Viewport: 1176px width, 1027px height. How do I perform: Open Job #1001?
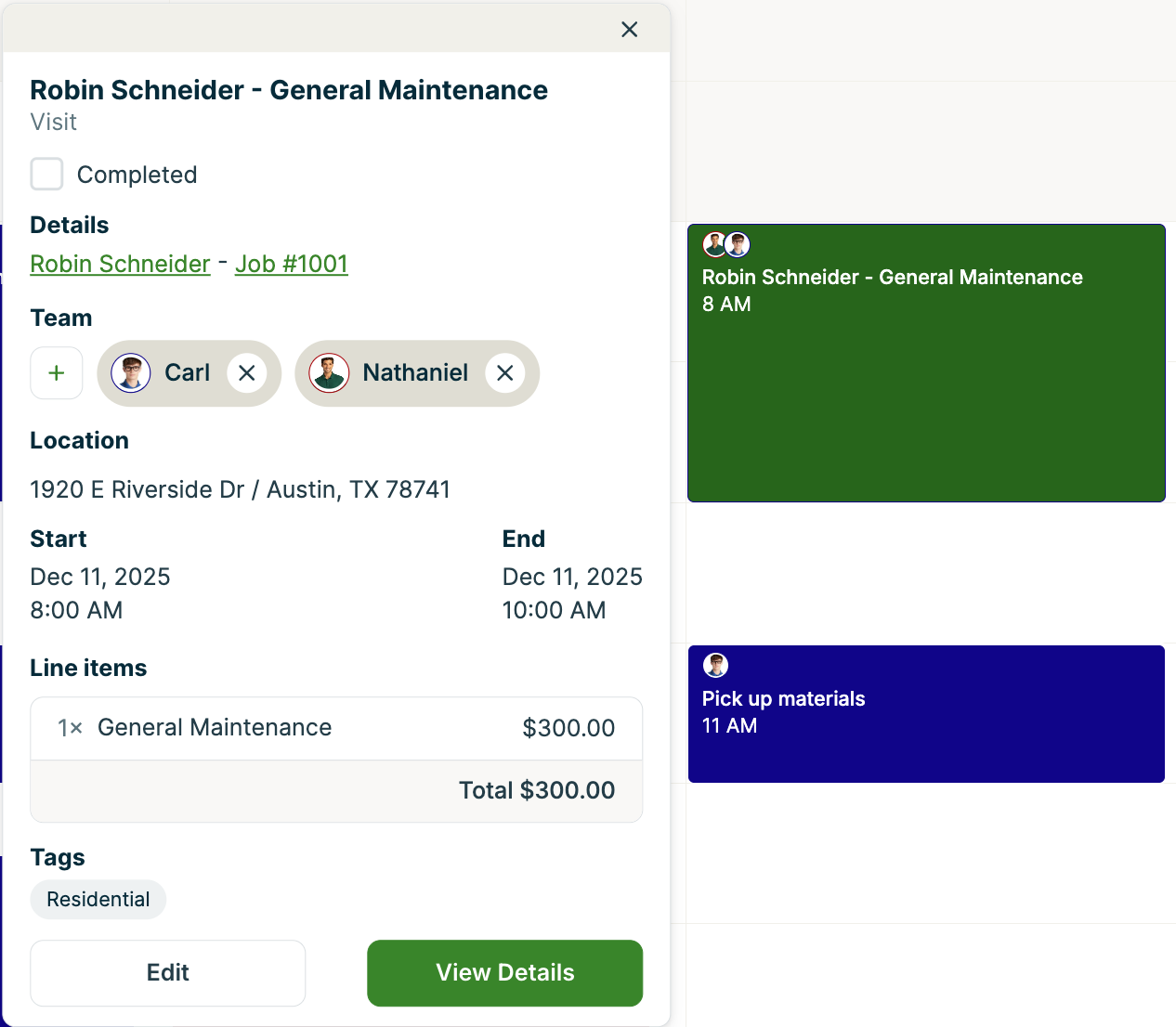tap(291, 264)
